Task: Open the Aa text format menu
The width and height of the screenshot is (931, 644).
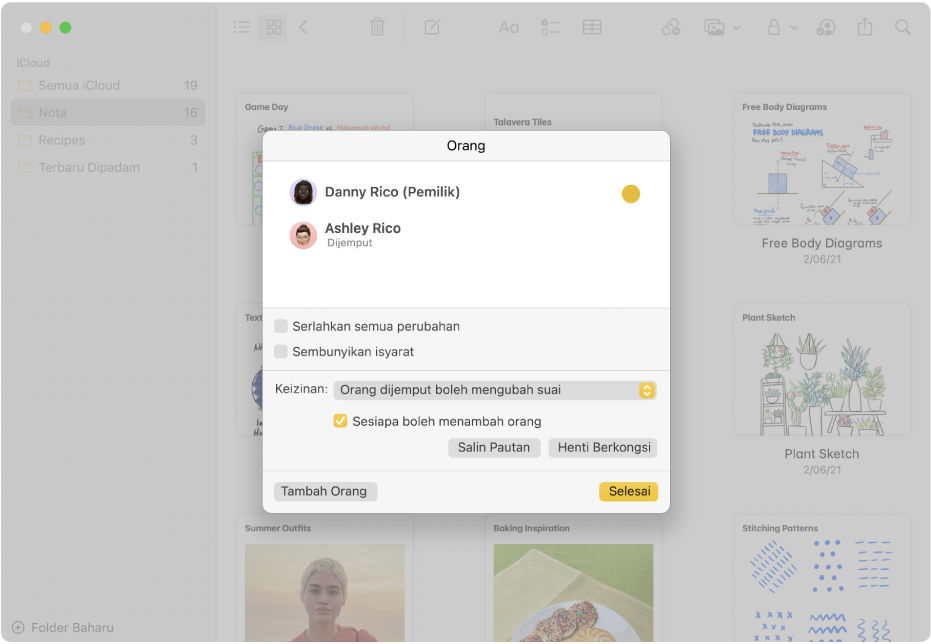Action: (508, 27)
